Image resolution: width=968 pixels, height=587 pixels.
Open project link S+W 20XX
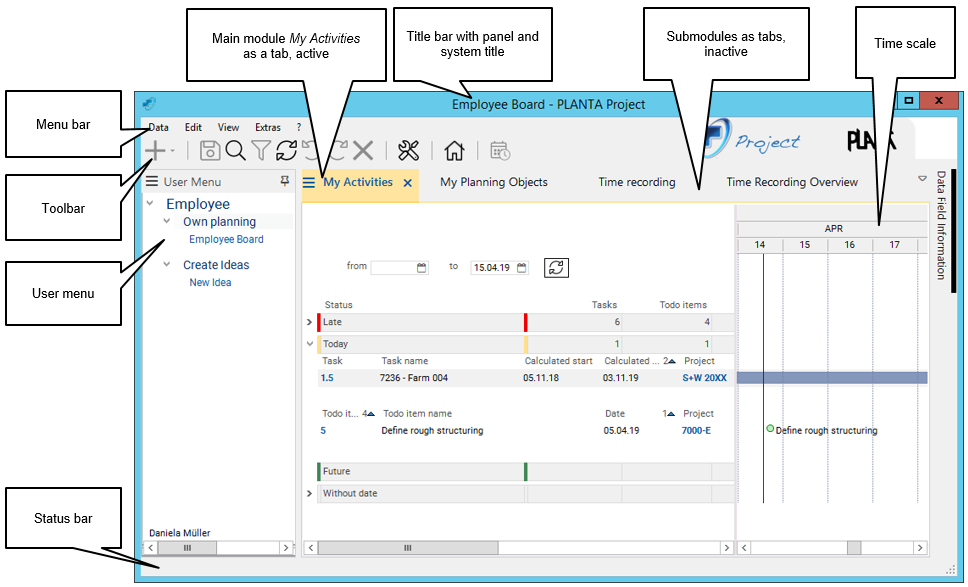pos(704,378)
